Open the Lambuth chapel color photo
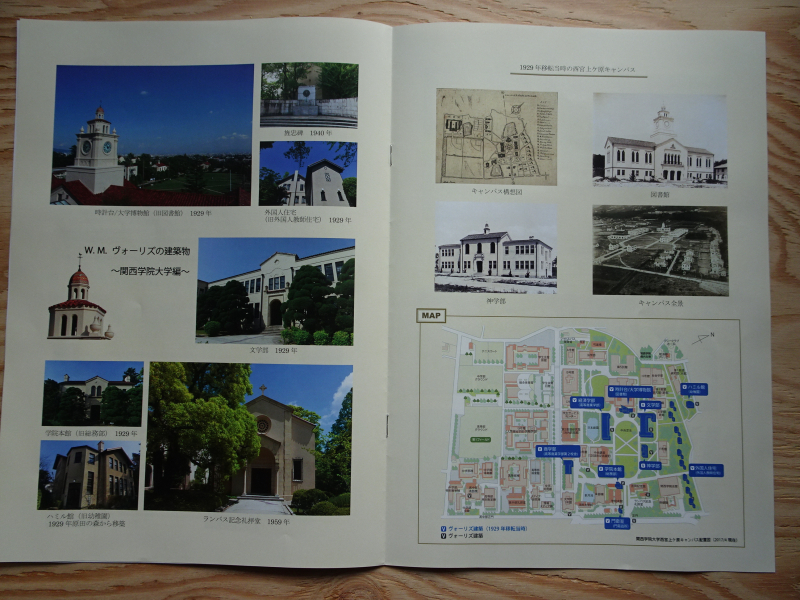Viewport: 800px width, 600px height. pyautogui.click(x=248, y=439)
